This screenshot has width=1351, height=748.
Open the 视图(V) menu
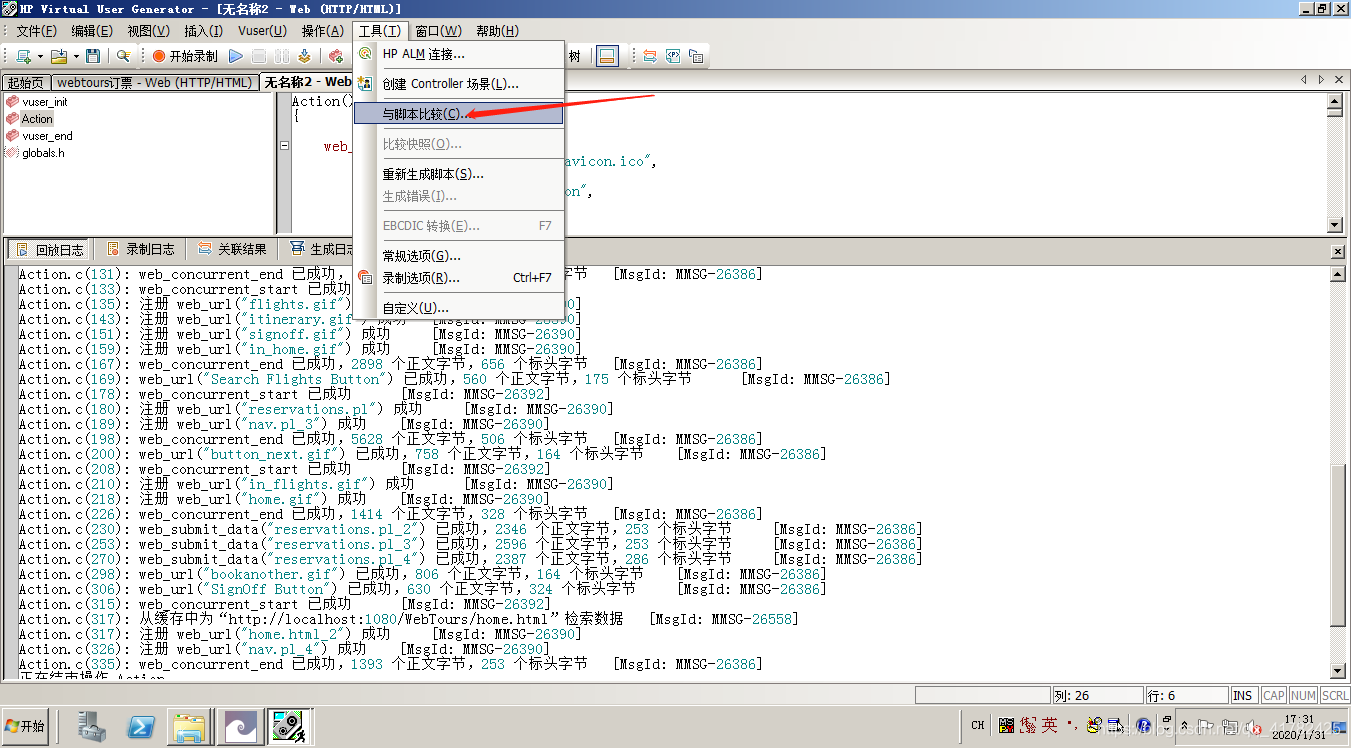[148, 31]
